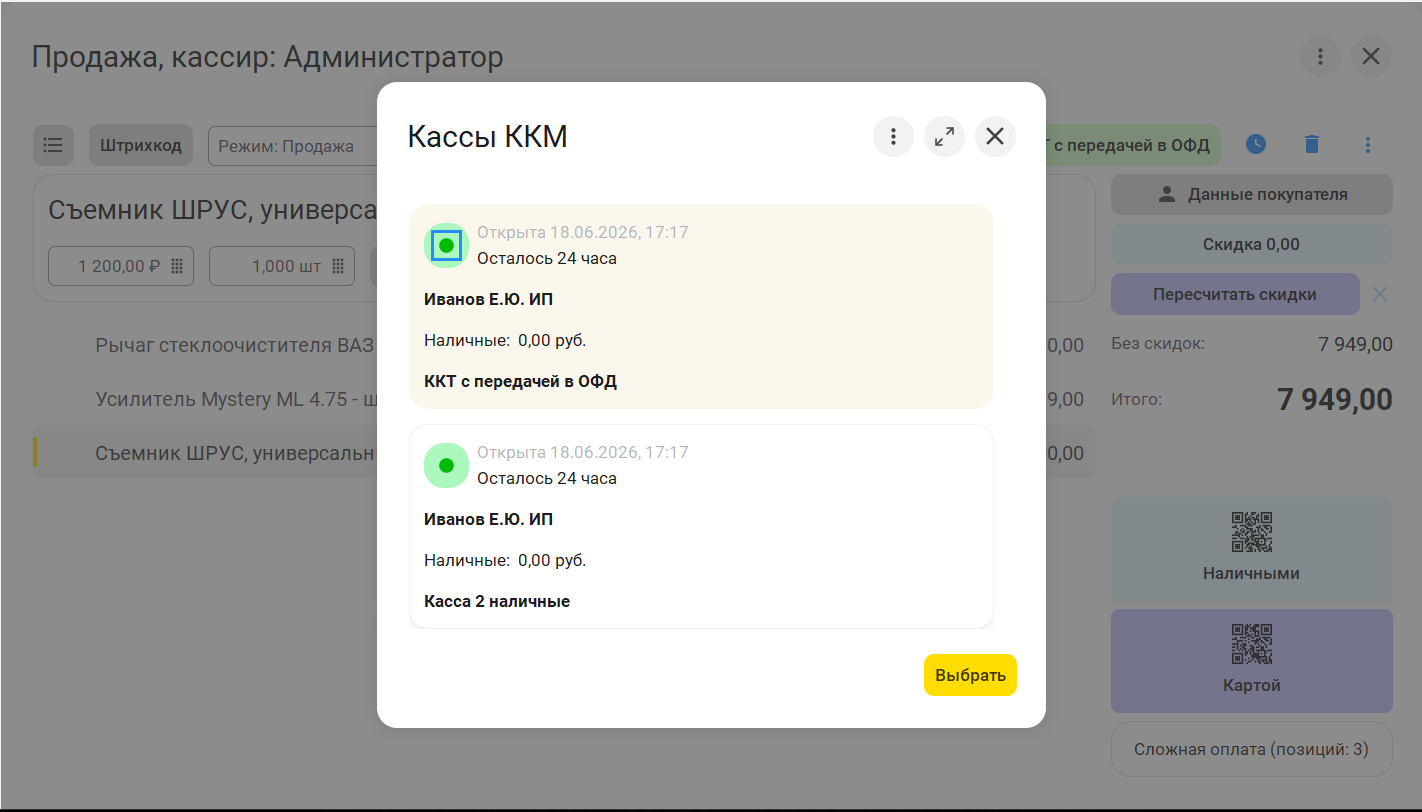Open the Скидка 0,00 discount button
Screen dimensions: 1422x812
(1251, 244)
